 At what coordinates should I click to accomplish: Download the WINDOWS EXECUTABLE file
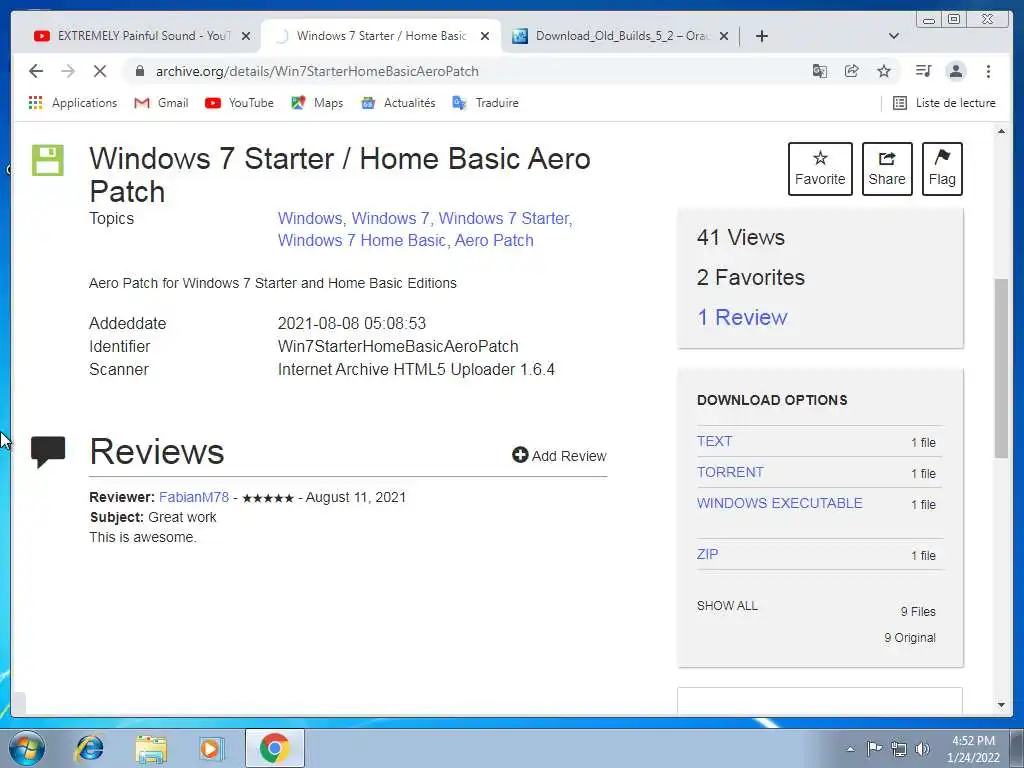click(x=780, y=503)
